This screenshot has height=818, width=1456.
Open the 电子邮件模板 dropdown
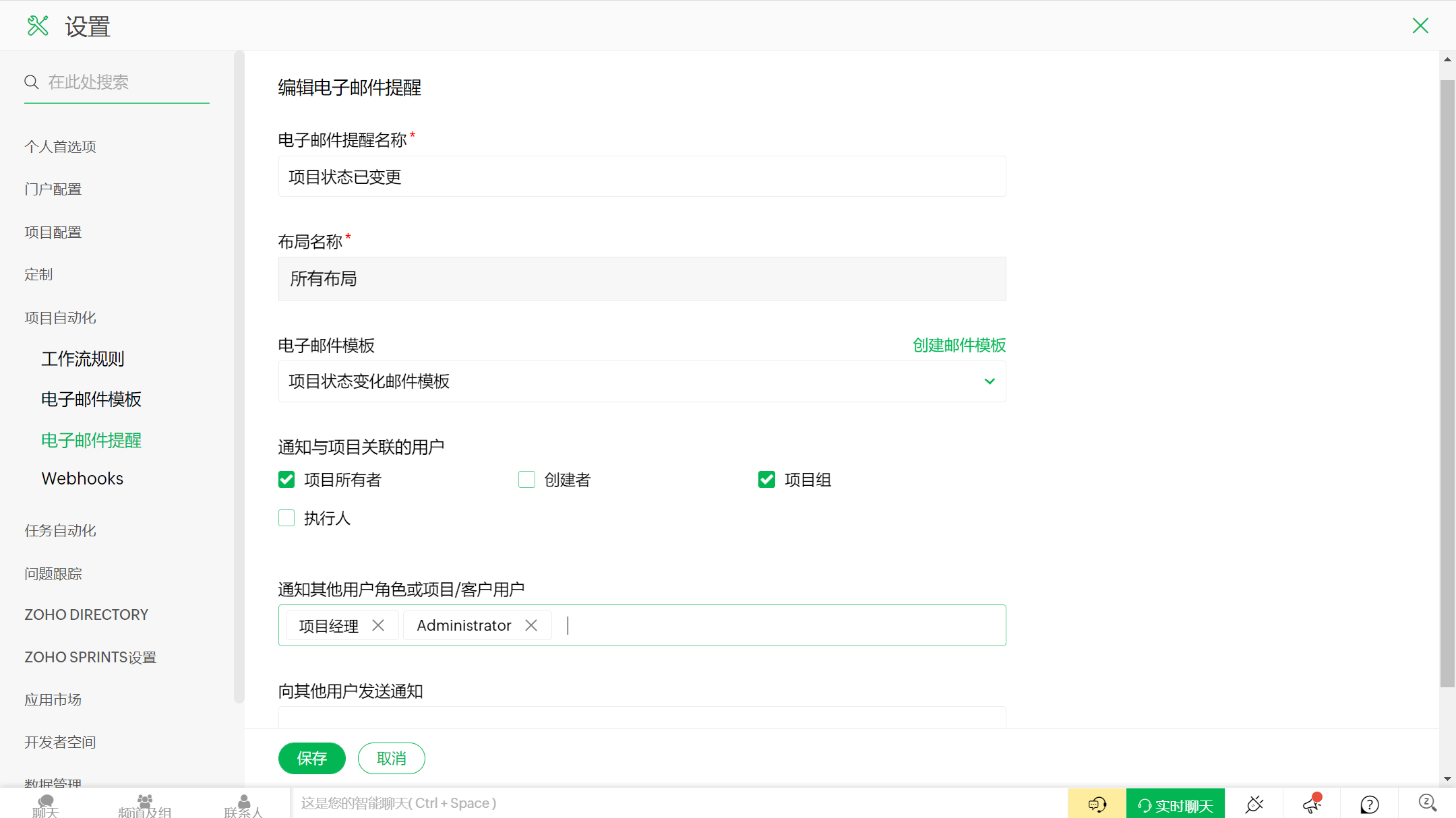tap(642, 381)
